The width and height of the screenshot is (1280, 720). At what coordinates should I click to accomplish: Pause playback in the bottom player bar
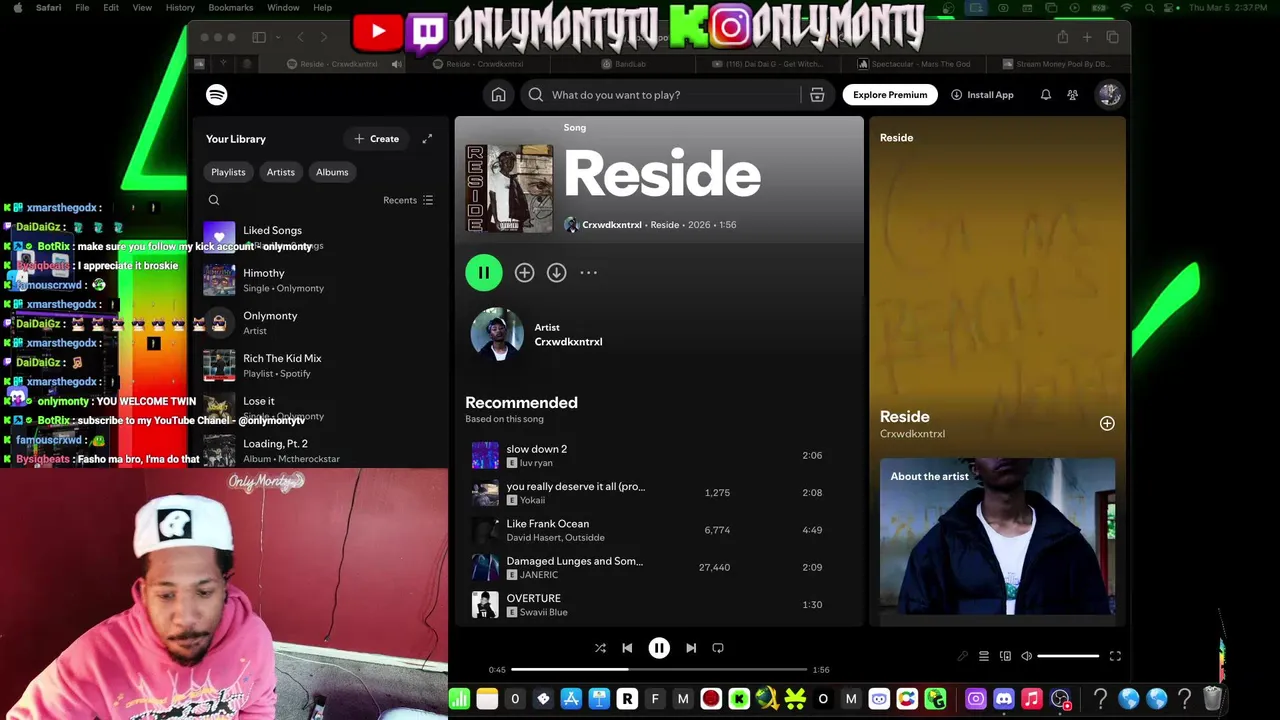(x=659, y=648)
